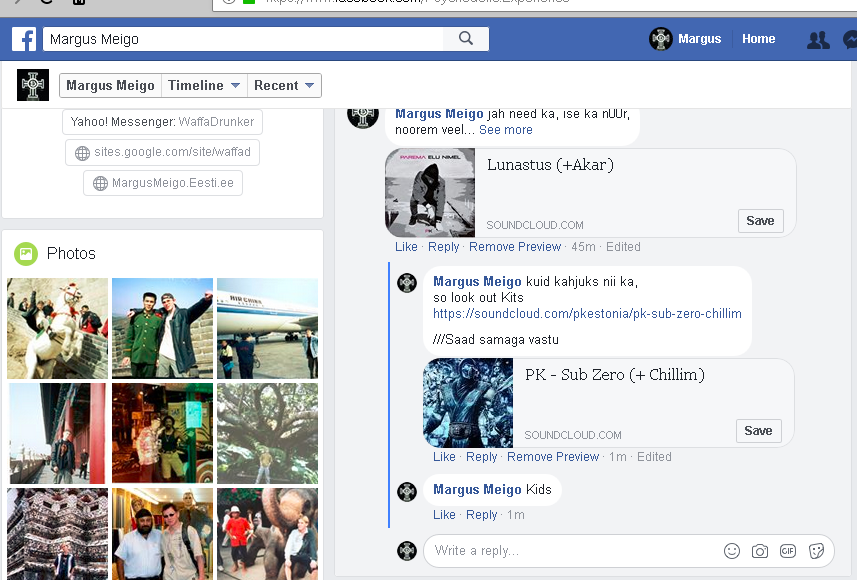Open the soundcloud.com/pkestonia link
Screen dimensions: 857x580
(x=587, y=314)
